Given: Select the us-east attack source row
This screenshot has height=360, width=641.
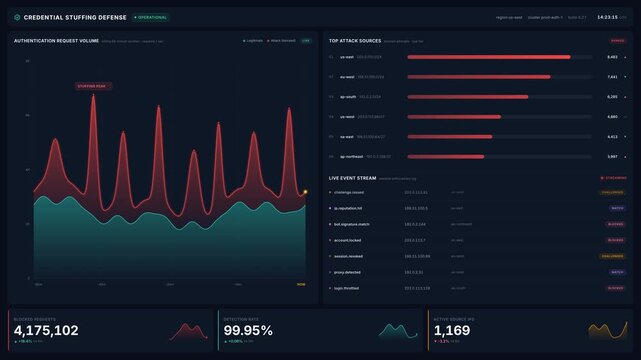Looking at the screenshot, I should (478, 57).
